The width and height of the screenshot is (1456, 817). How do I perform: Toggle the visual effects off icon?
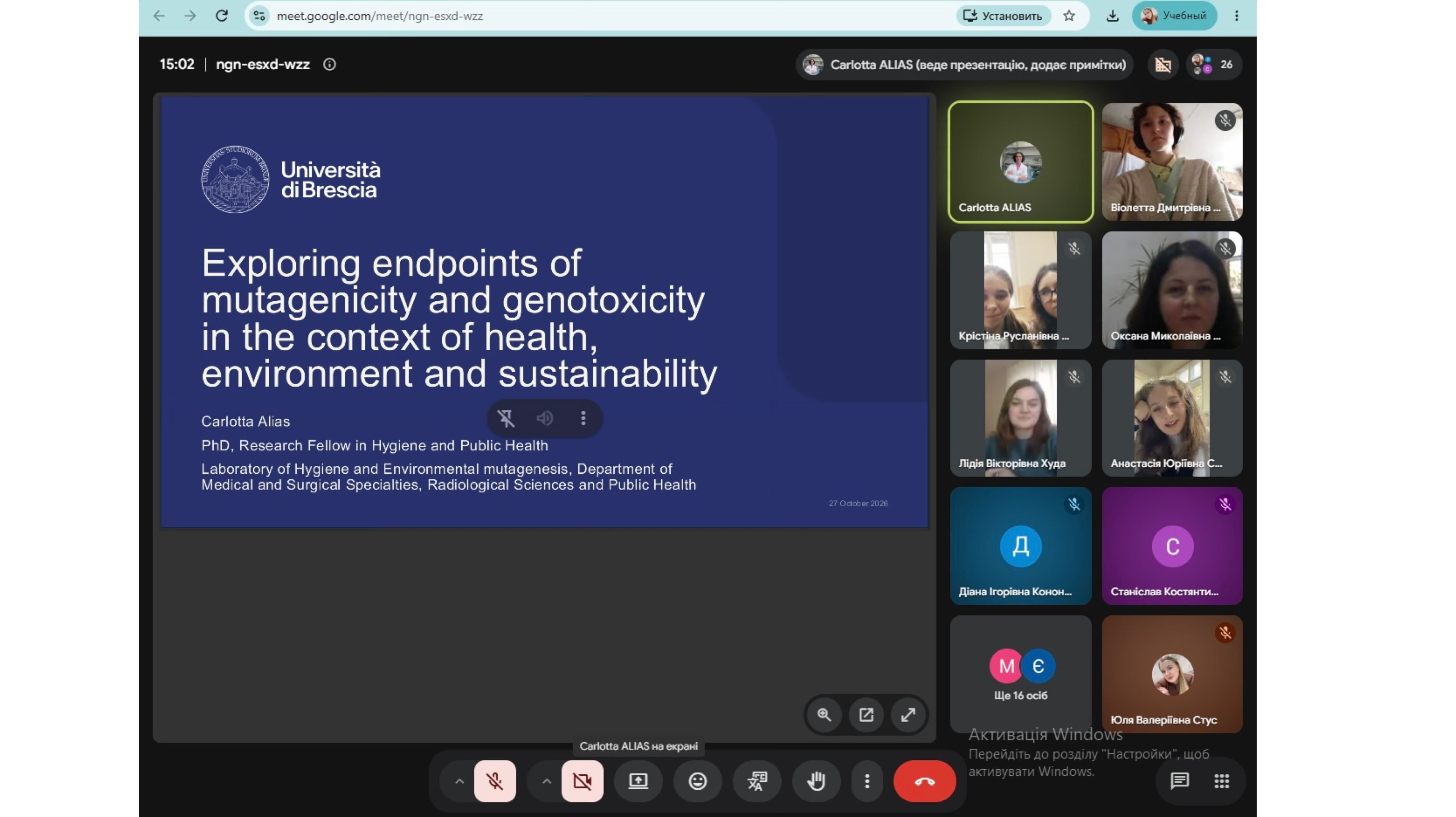1163,64
